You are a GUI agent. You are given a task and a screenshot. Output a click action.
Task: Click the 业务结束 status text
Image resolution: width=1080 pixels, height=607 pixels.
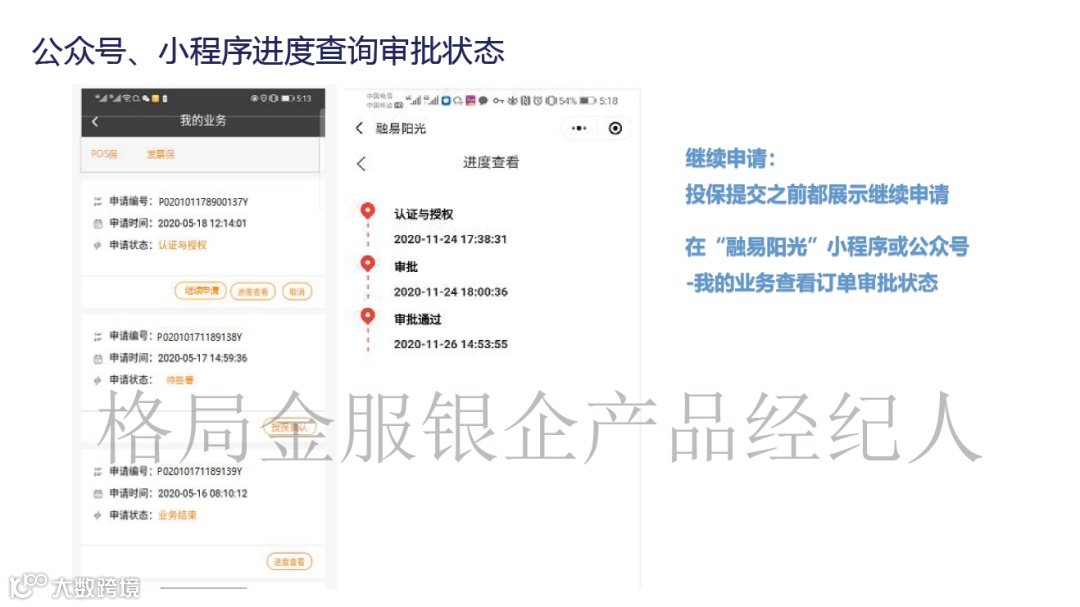tap(177, 515)
